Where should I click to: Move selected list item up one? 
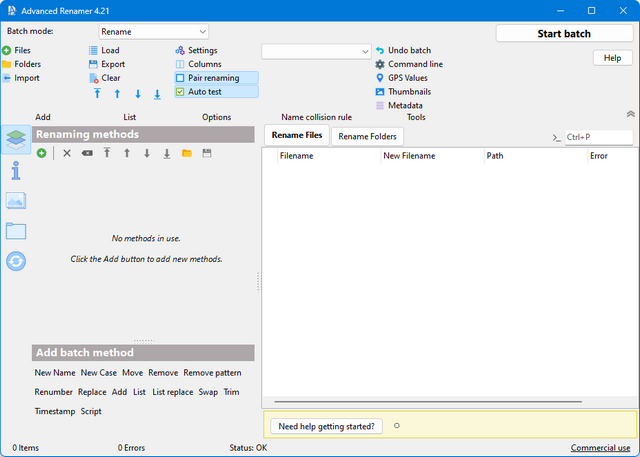pyautogui.click(x=117, y=93)
